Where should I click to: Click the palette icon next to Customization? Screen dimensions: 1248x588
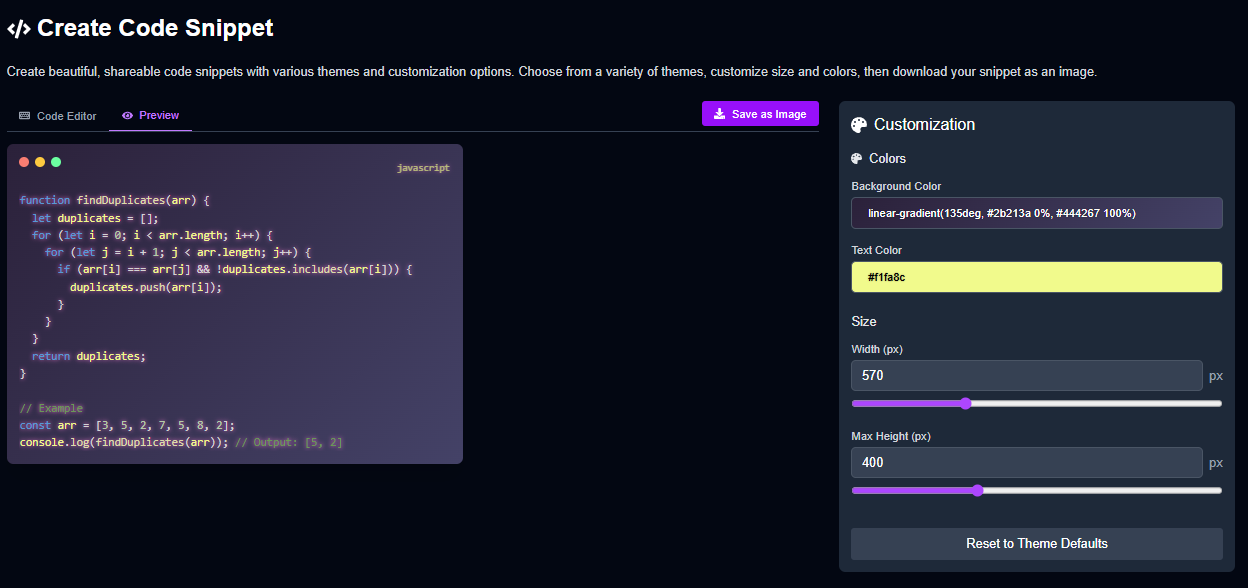click(x=859, y=124)
